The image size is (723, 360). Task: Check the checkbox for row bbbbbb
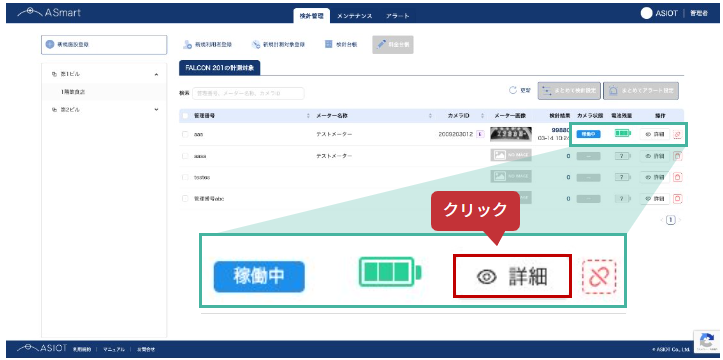pyautogui.click(x=185, y=177)
